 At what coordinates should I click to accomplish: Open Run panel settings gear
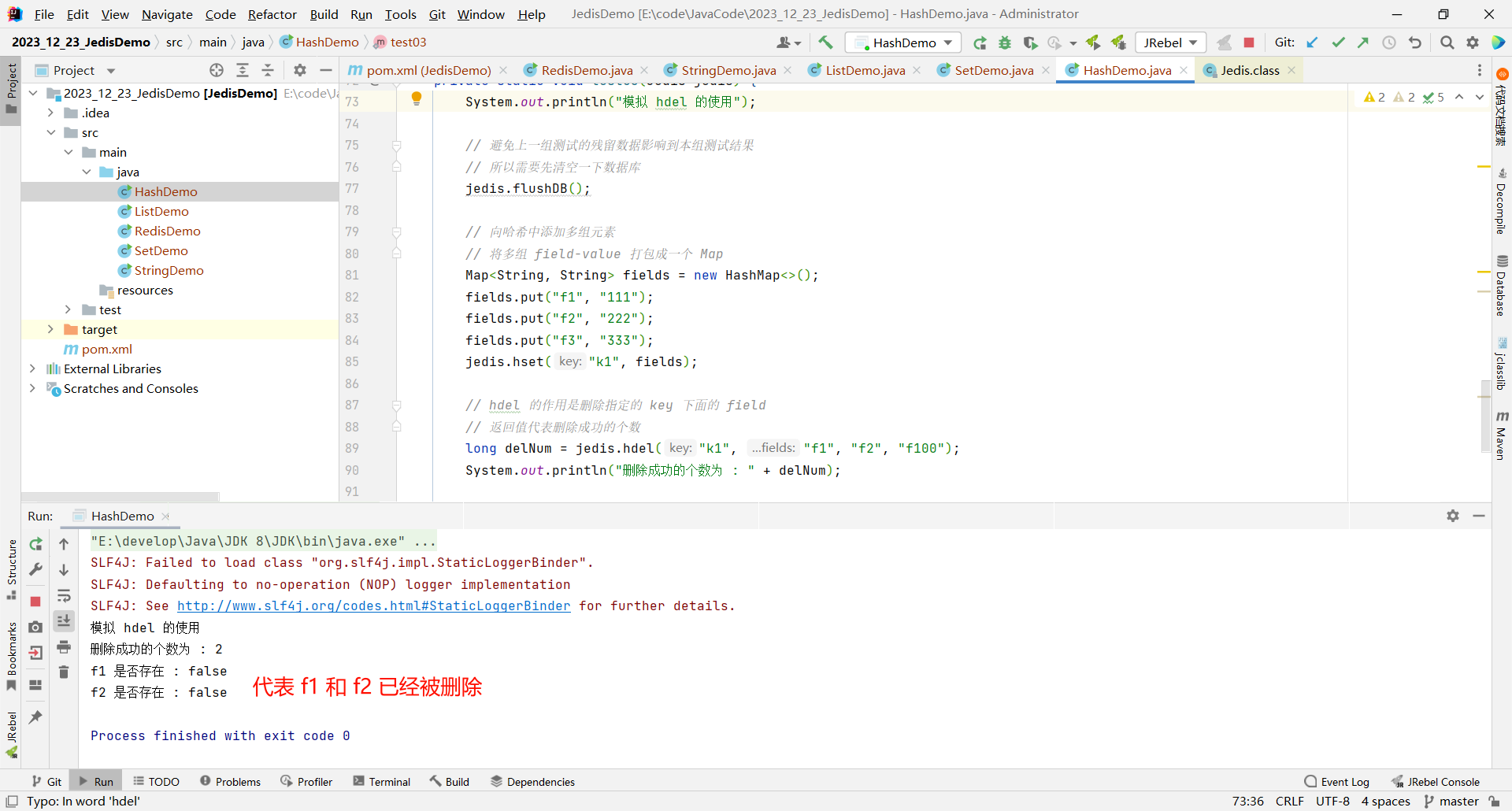tap(1453, 516)
